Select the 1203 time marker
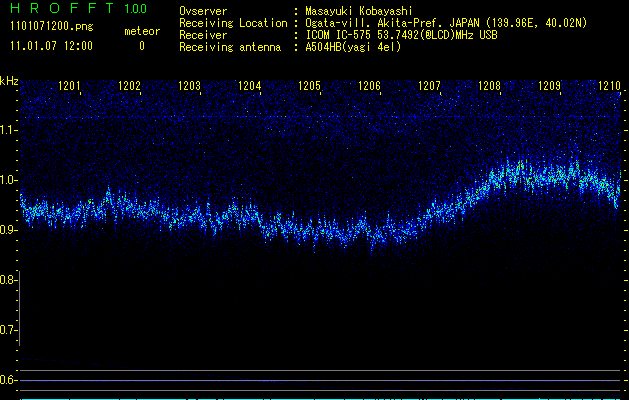The image size is (629, 400). click(190, 87)
